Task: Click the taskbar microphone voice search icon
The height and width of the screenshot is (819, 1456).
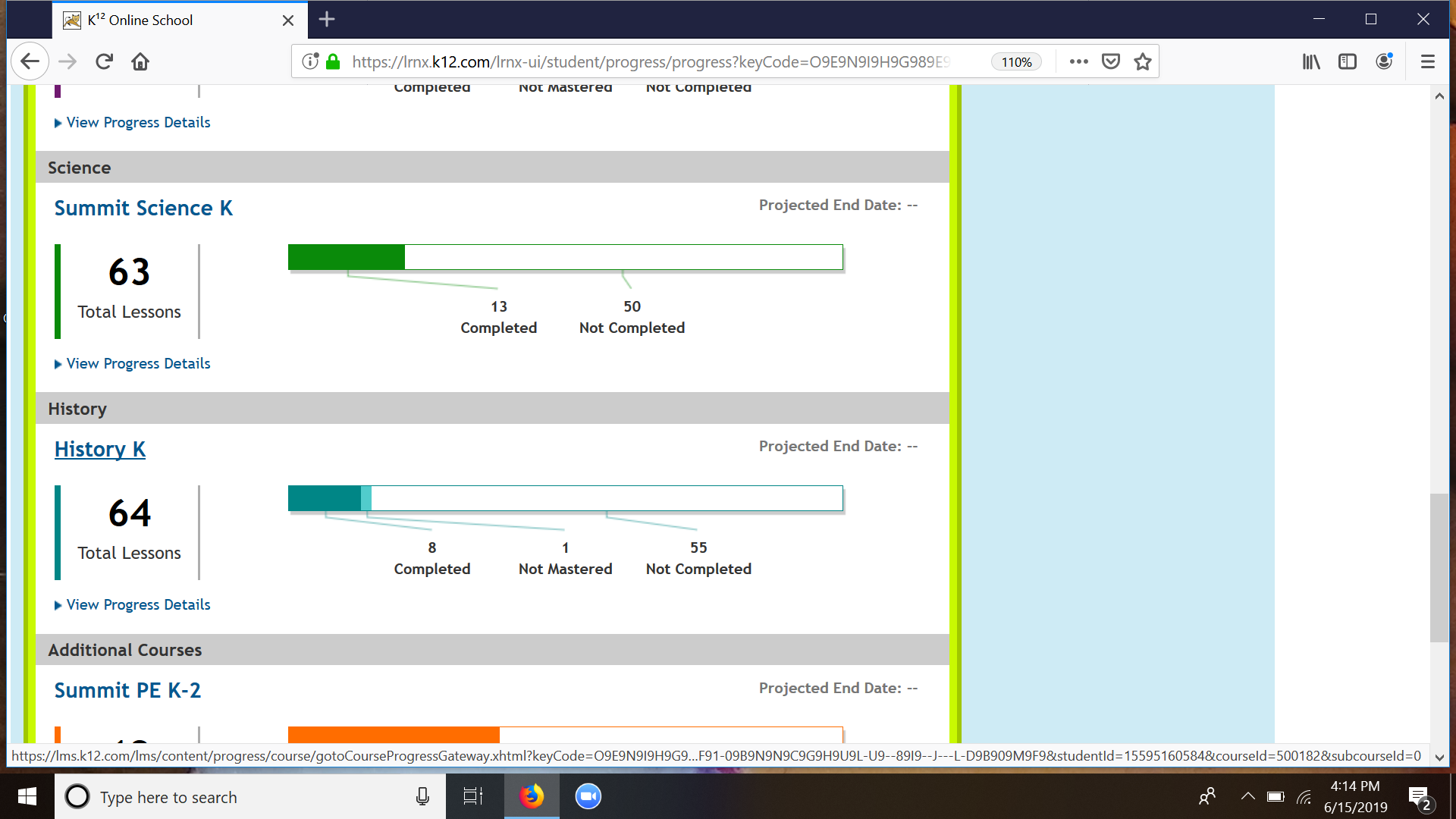Action: [x=422, y=796]
